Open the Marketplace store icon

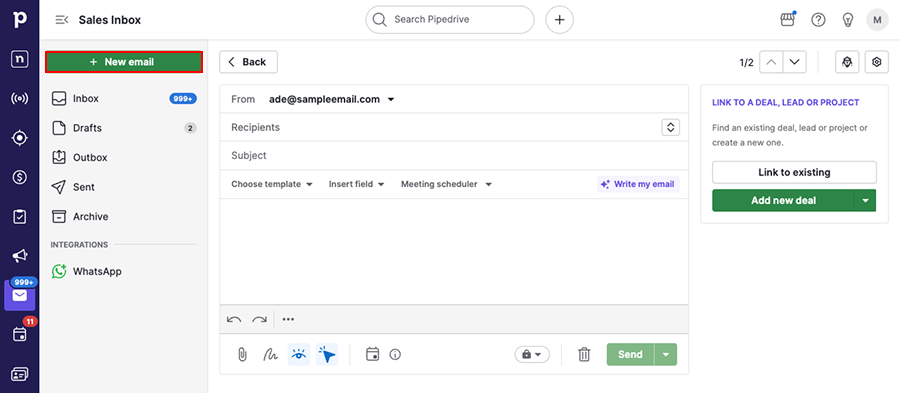(x=788, y=20)
